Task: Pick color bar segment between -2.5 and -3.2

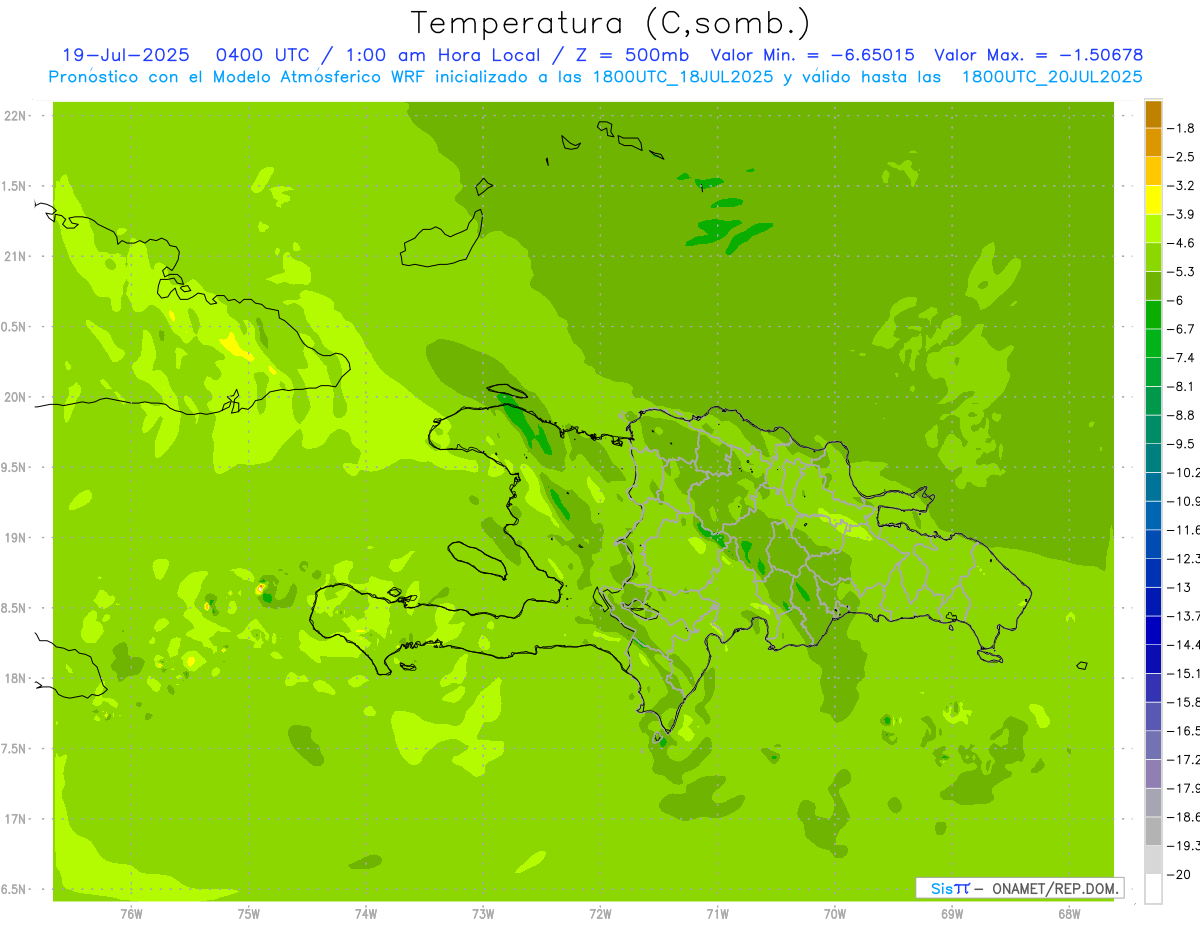Action: (x=1153, y=171)
